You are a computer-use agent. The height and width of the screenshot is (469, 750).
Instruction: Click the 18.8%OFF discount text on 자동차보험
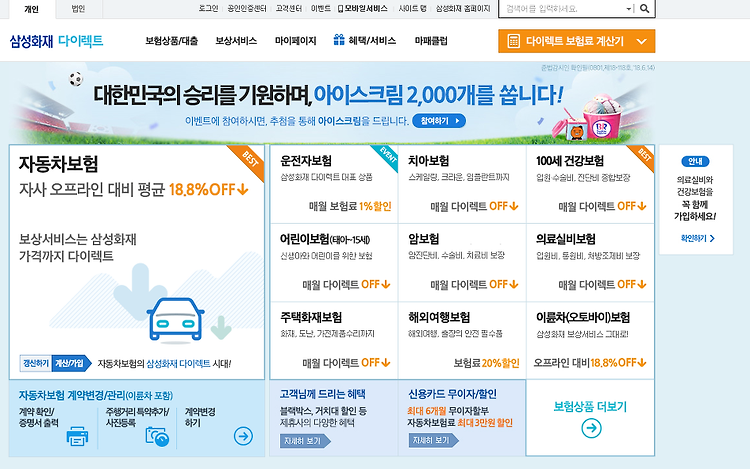coord(209,190)
